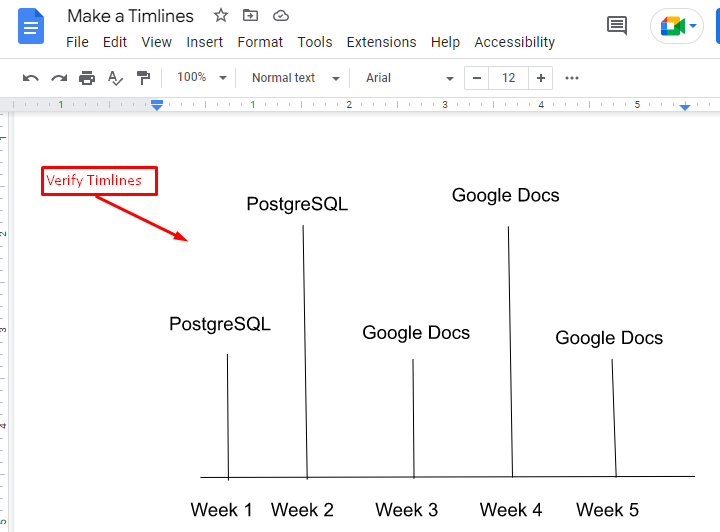Expand the Meet dropdown arrow
This screenshot has width=720, height=532.
point(693,26)
